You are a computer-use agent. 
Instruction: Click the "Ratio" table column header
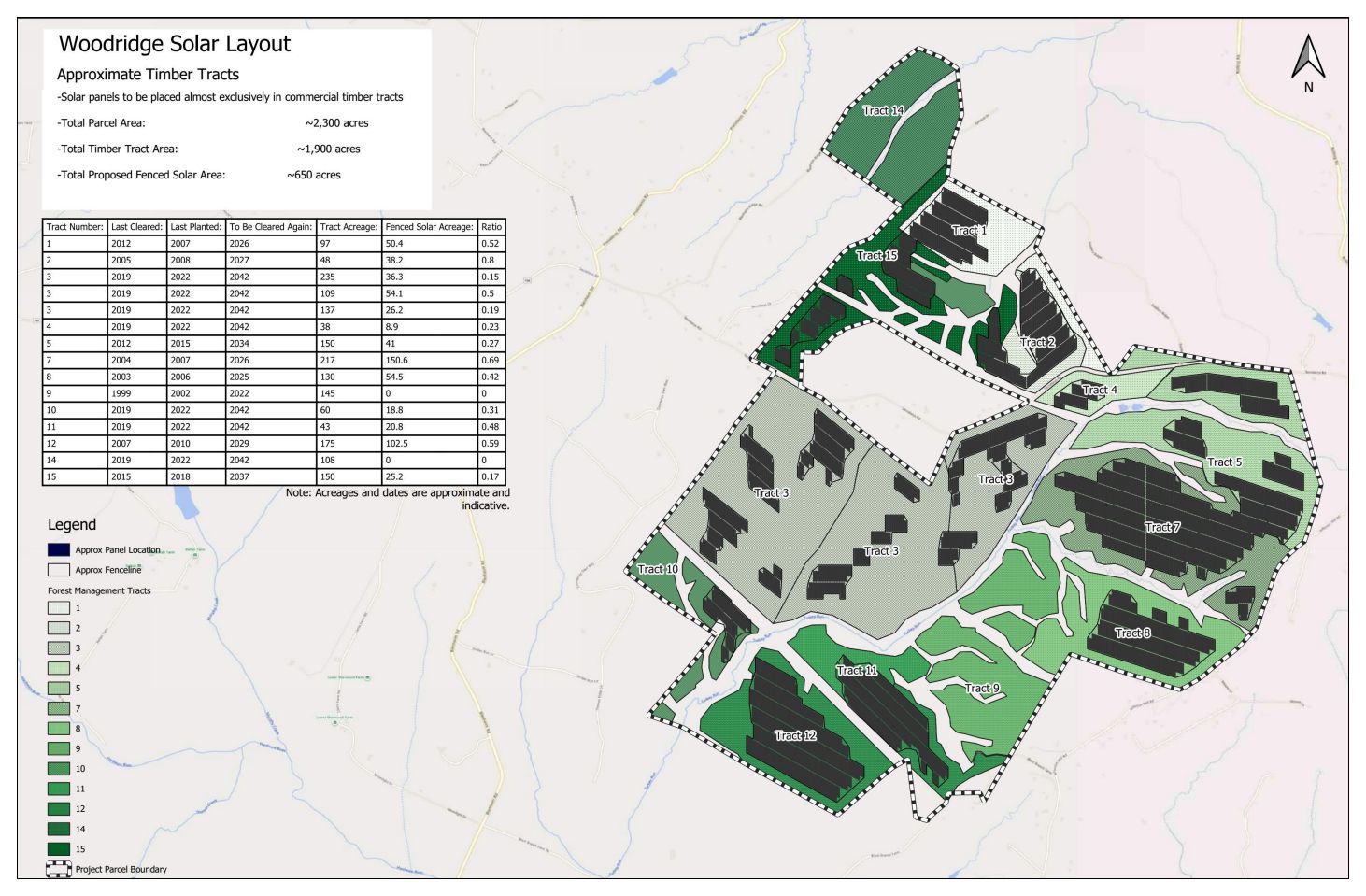click(491, 227)
